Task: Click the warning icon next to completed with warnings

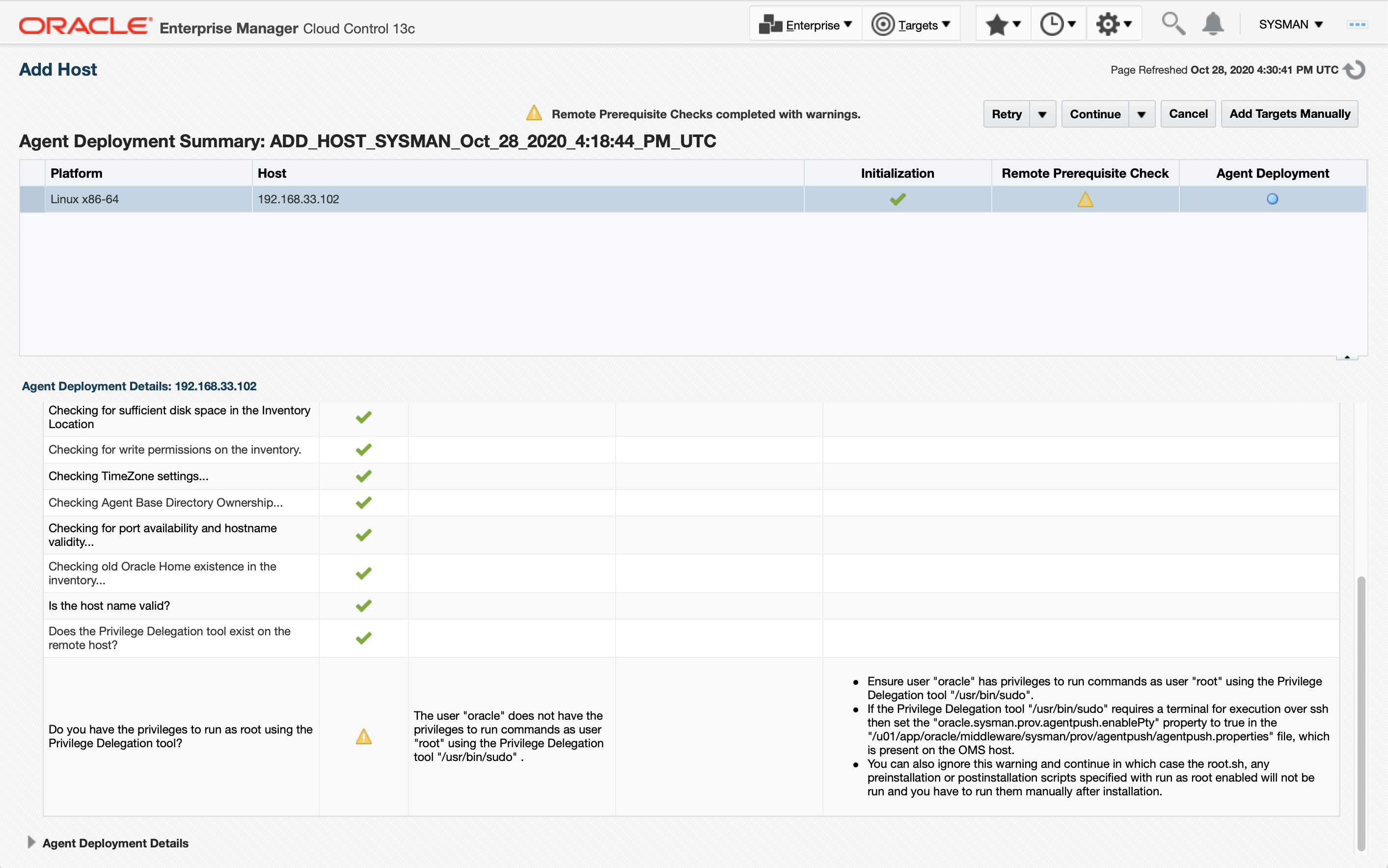Action: [x=534, y=112]
